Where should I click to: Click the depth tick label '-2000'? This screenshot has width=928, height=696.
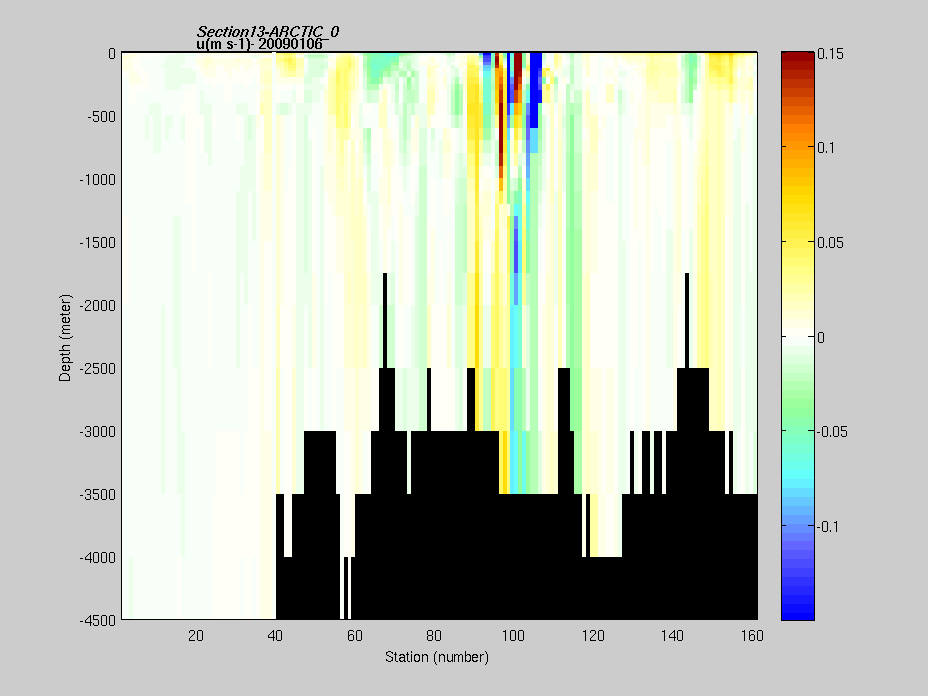[x=98, y=306]
